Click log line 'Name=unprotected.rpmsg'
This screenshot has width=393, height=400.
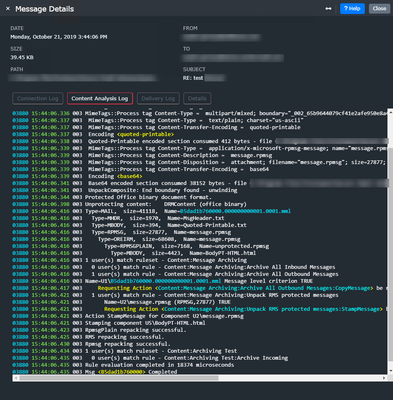click(x=141, y=246)
